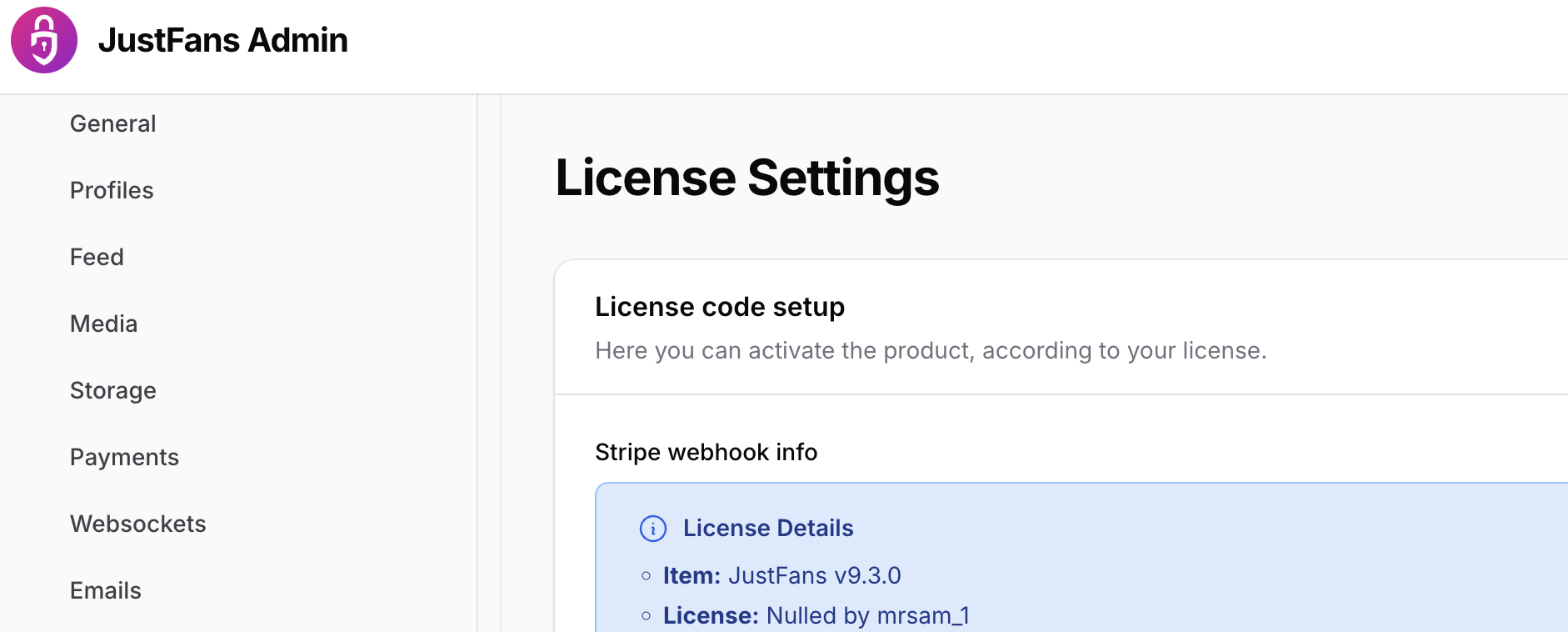Open the Websockets settings page
The height and width of the screenshot is (632, 1568).
point(138,524)
